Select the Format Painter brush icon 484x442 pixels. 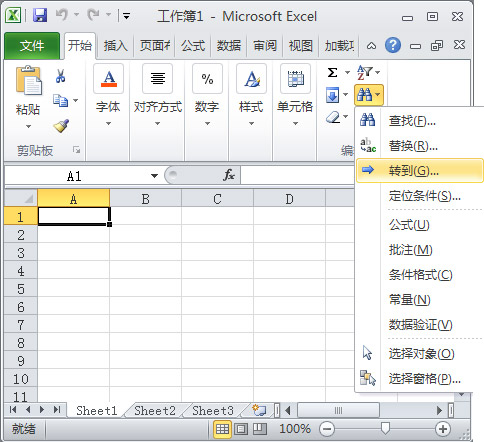(x=61, y=126)
